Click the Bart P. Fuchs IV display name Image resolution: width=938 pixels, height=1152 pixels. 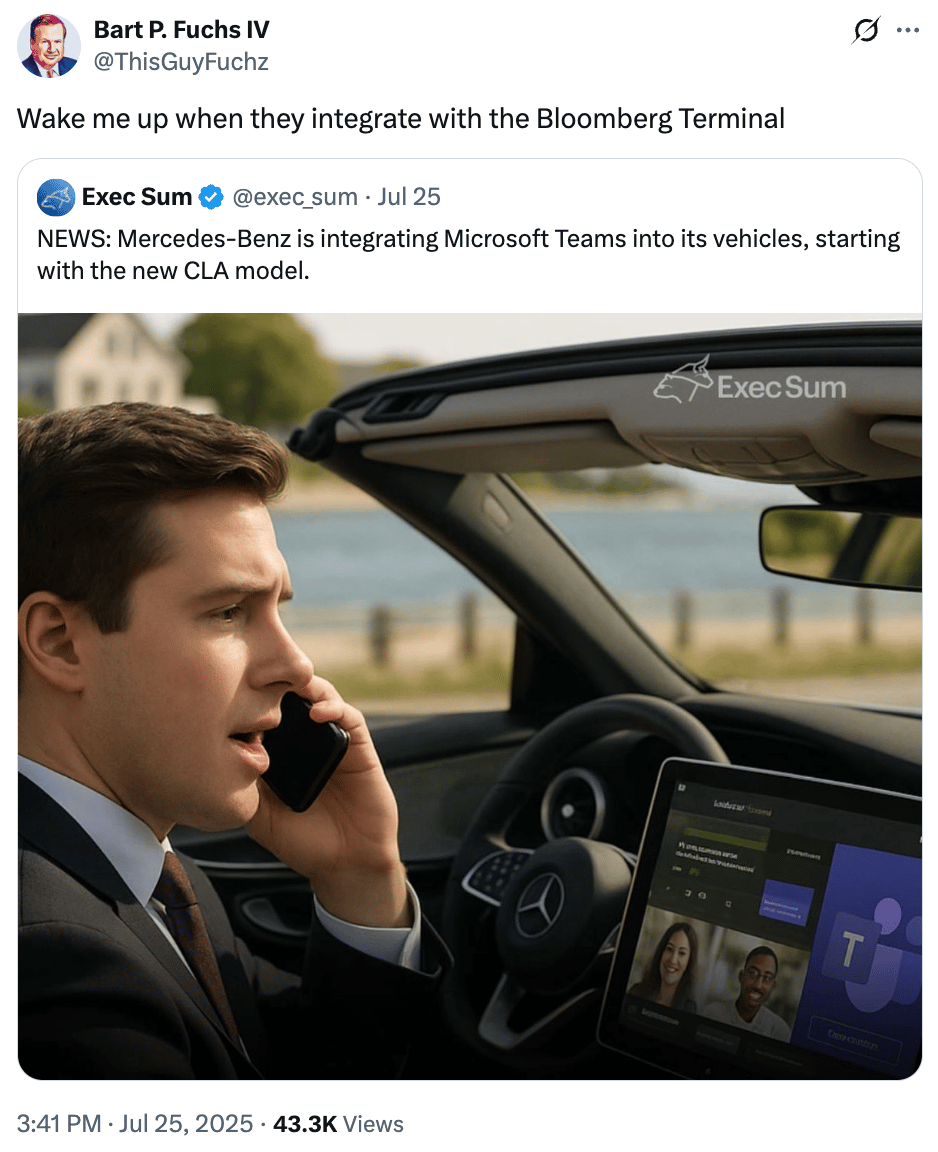[x=181, y=29]
